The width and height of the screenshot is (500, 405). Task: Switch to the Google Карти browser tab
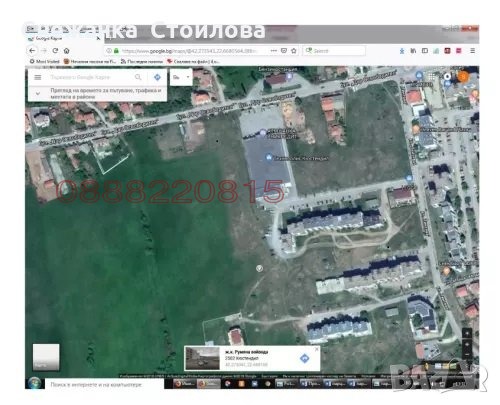click(64, 38)
